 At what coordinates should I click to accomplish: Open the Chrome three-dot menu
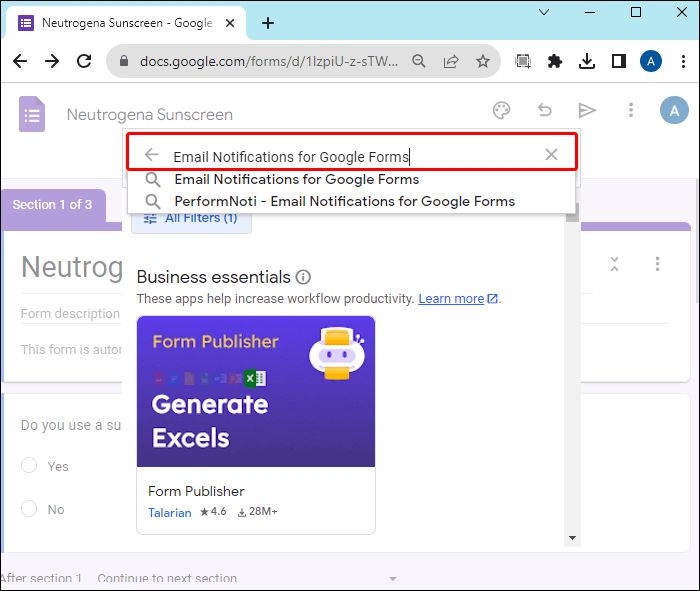(x=683, y=61)
